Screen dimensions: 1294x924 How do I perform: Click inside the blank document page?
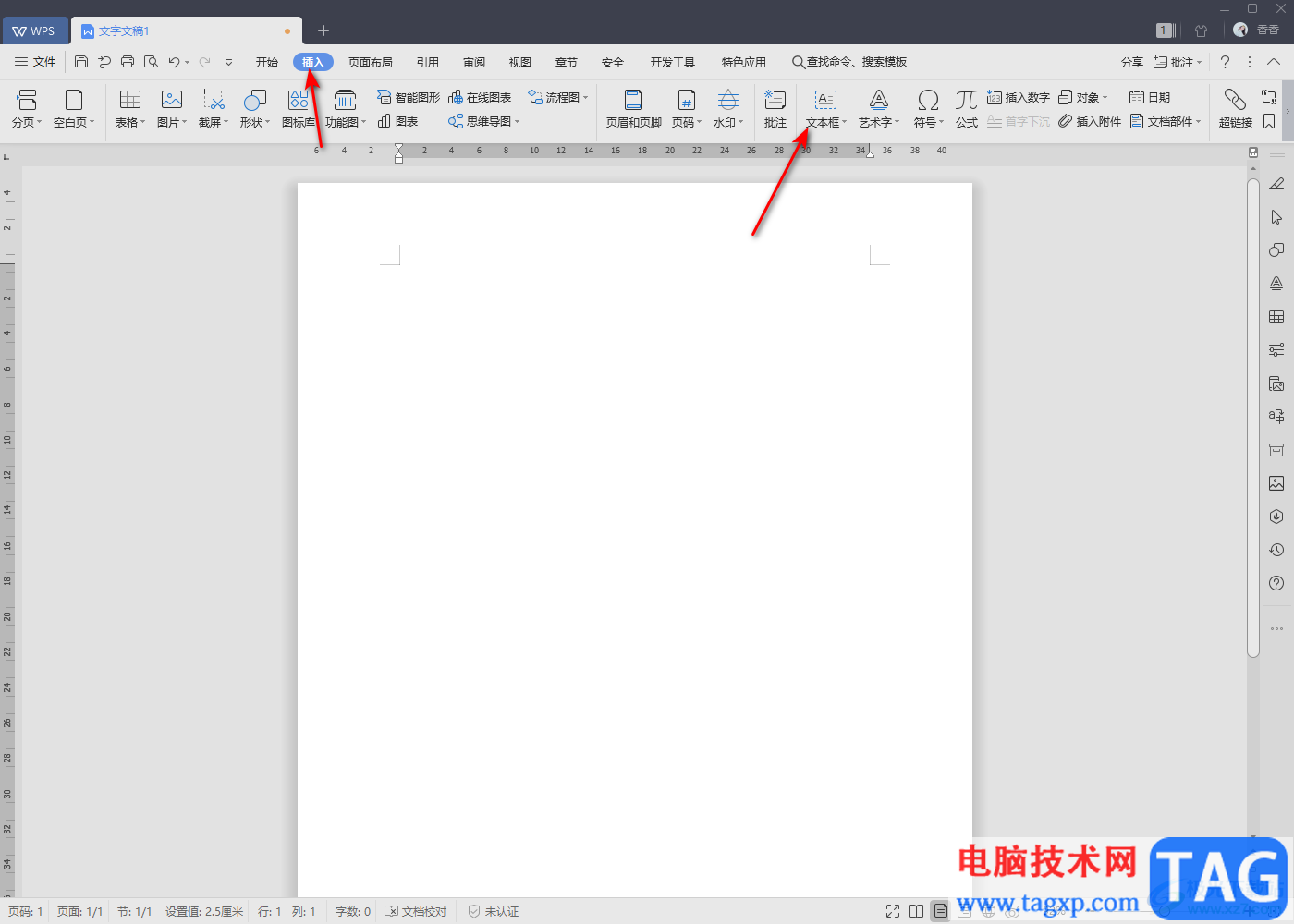coord(635,540)
